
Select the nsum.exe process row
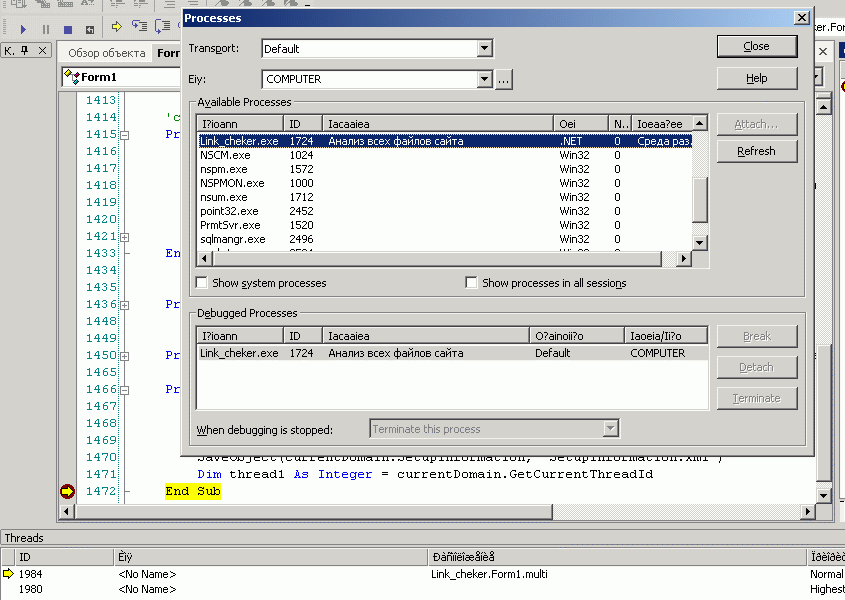(445, 197)
